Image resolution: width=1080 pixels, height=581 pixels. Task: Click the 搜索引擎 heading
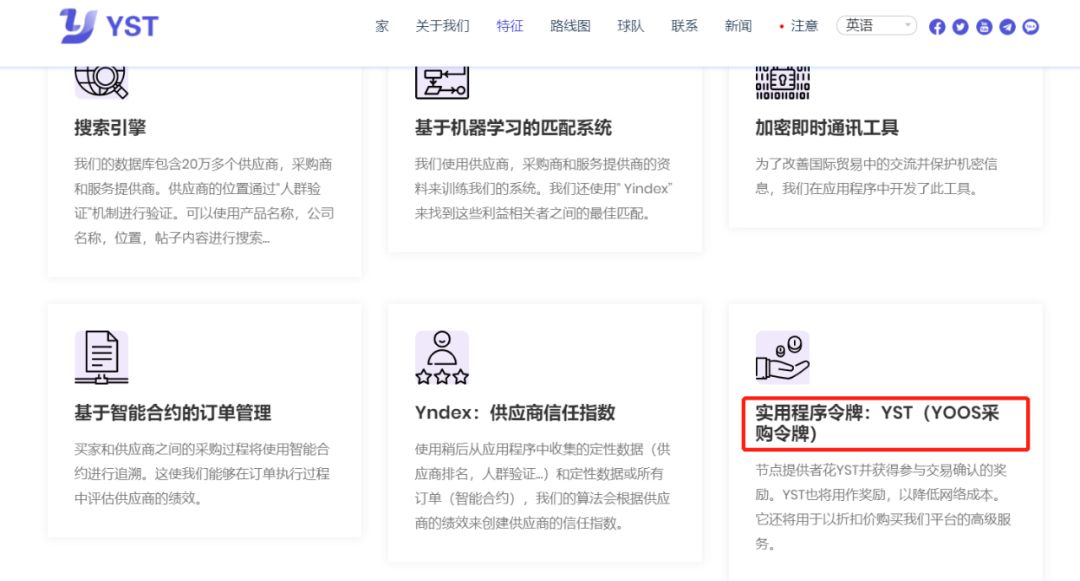110,127
